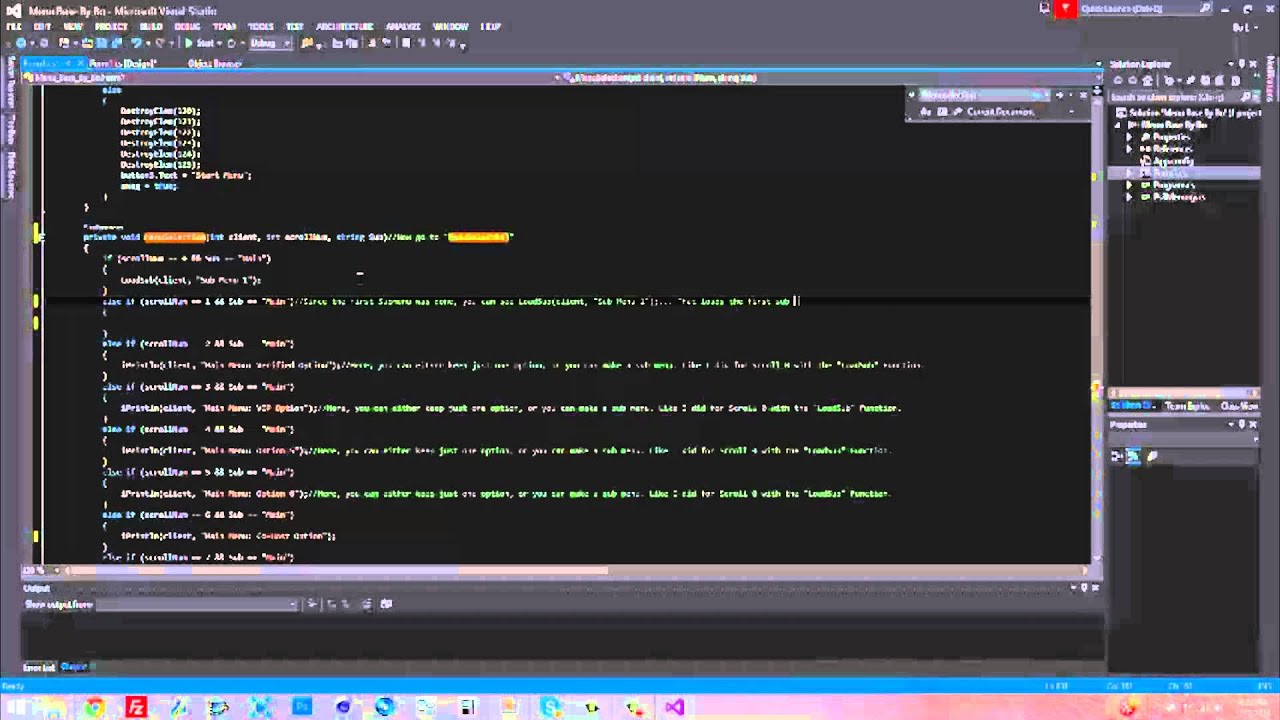Toggle Use regular expressions in Find box
This screenshot has height=720, width=1280.
[x=956, y=112]
